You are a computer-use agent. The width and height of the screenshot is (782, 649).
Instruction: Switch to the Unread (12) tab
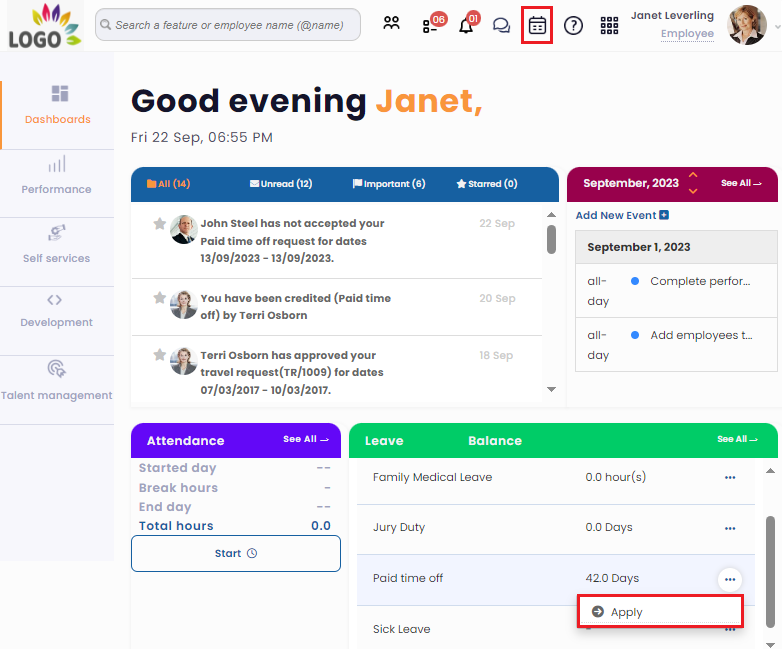(x=281, y=184)
